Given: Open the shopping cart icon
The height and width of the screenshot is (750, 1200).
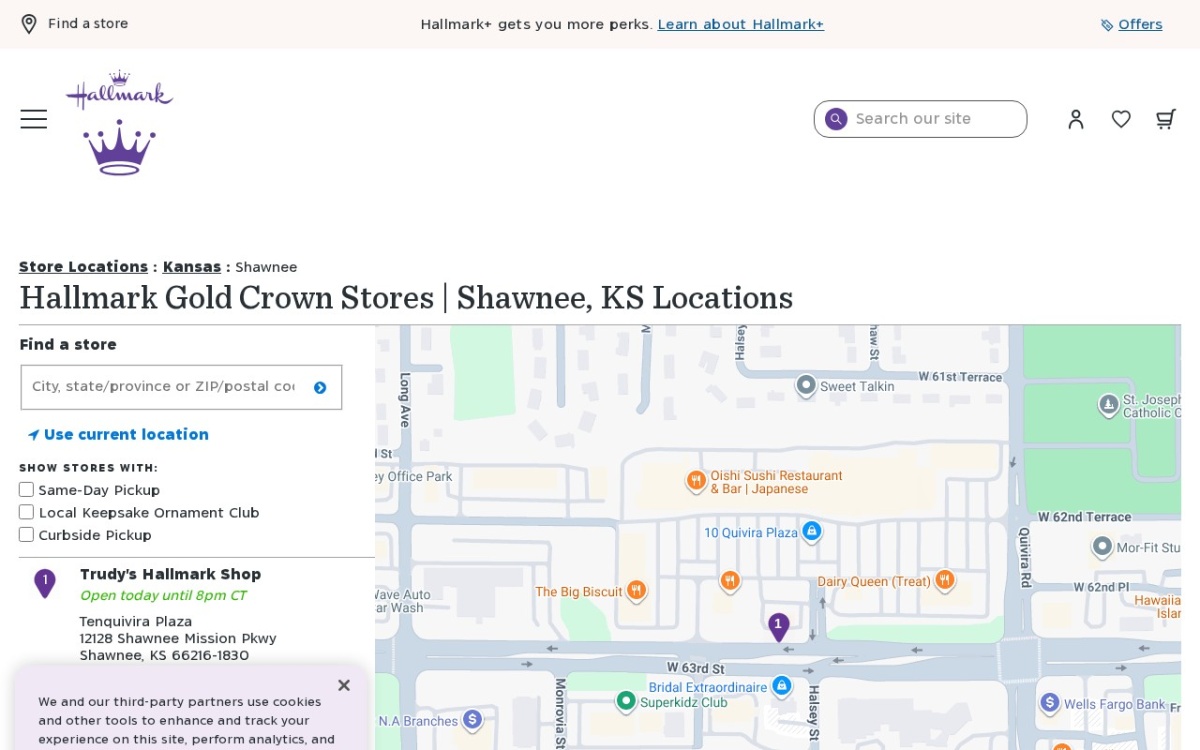Looking at the screenshot, I should point(1165,119).
